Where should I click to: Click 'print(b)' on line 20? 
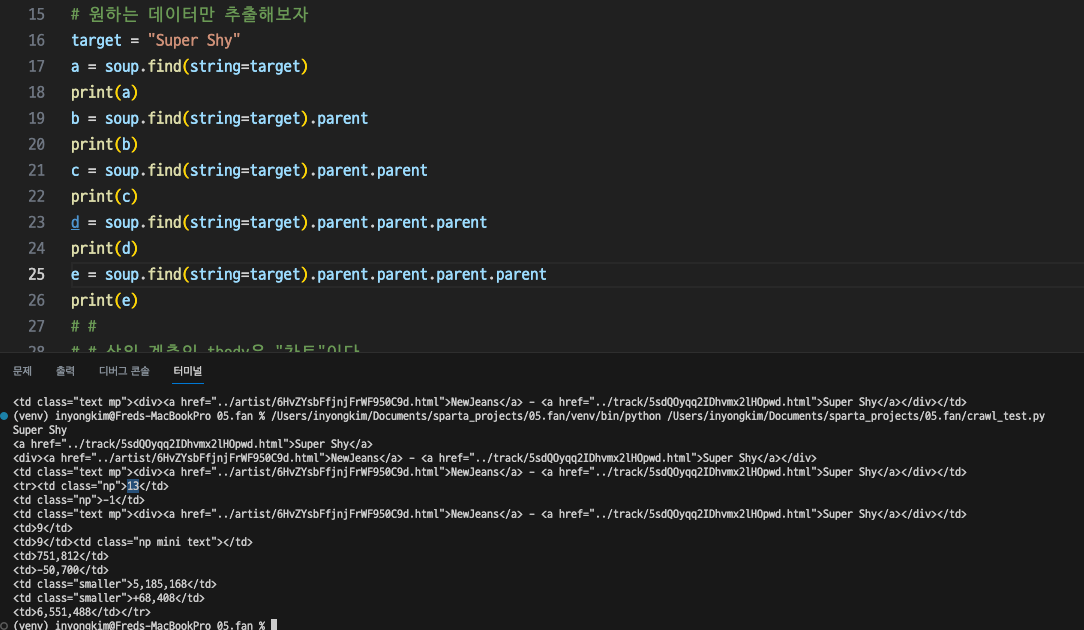(x=104, y=145)
